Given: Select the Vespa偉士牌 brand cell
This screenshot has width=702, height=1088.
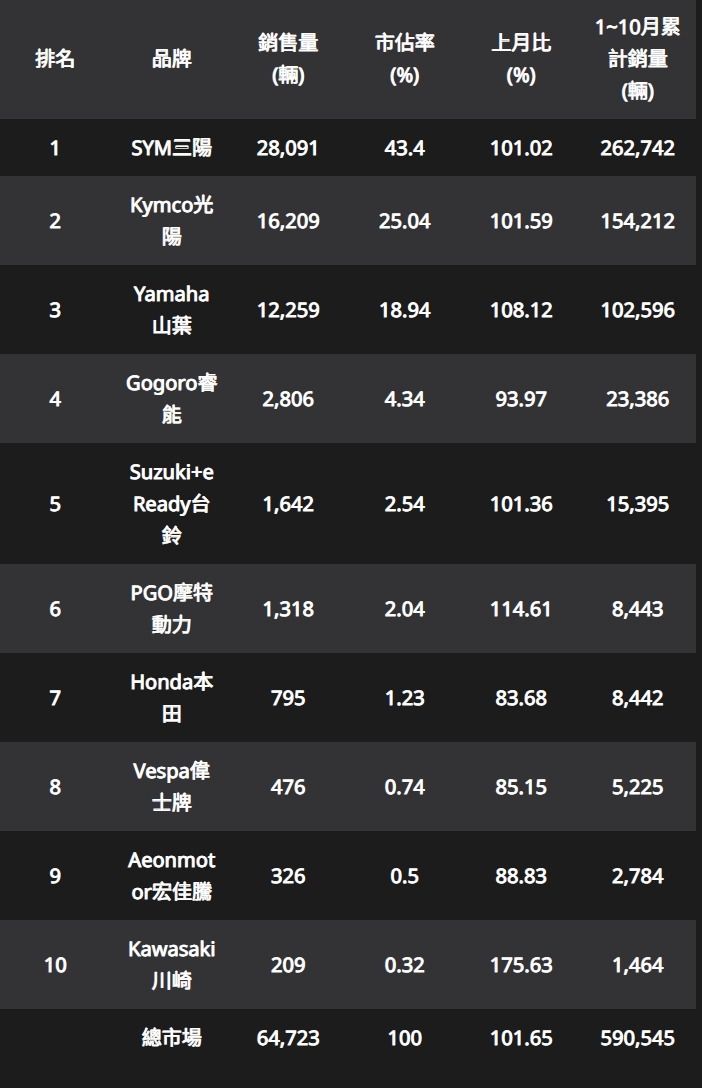Looking at the screenshot, I should (171, 786).
